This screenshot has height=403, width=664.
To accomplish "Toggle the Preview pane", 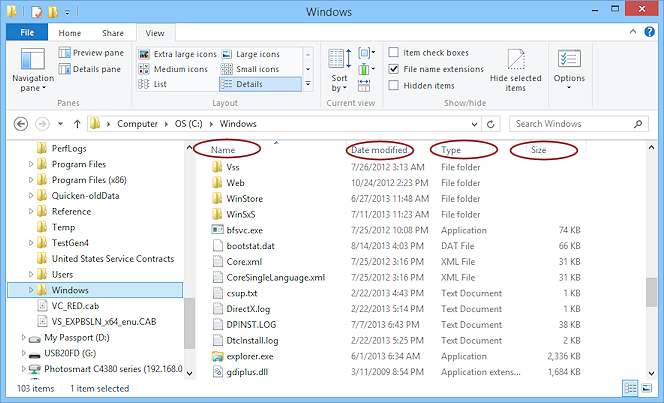I will [91, 52].
